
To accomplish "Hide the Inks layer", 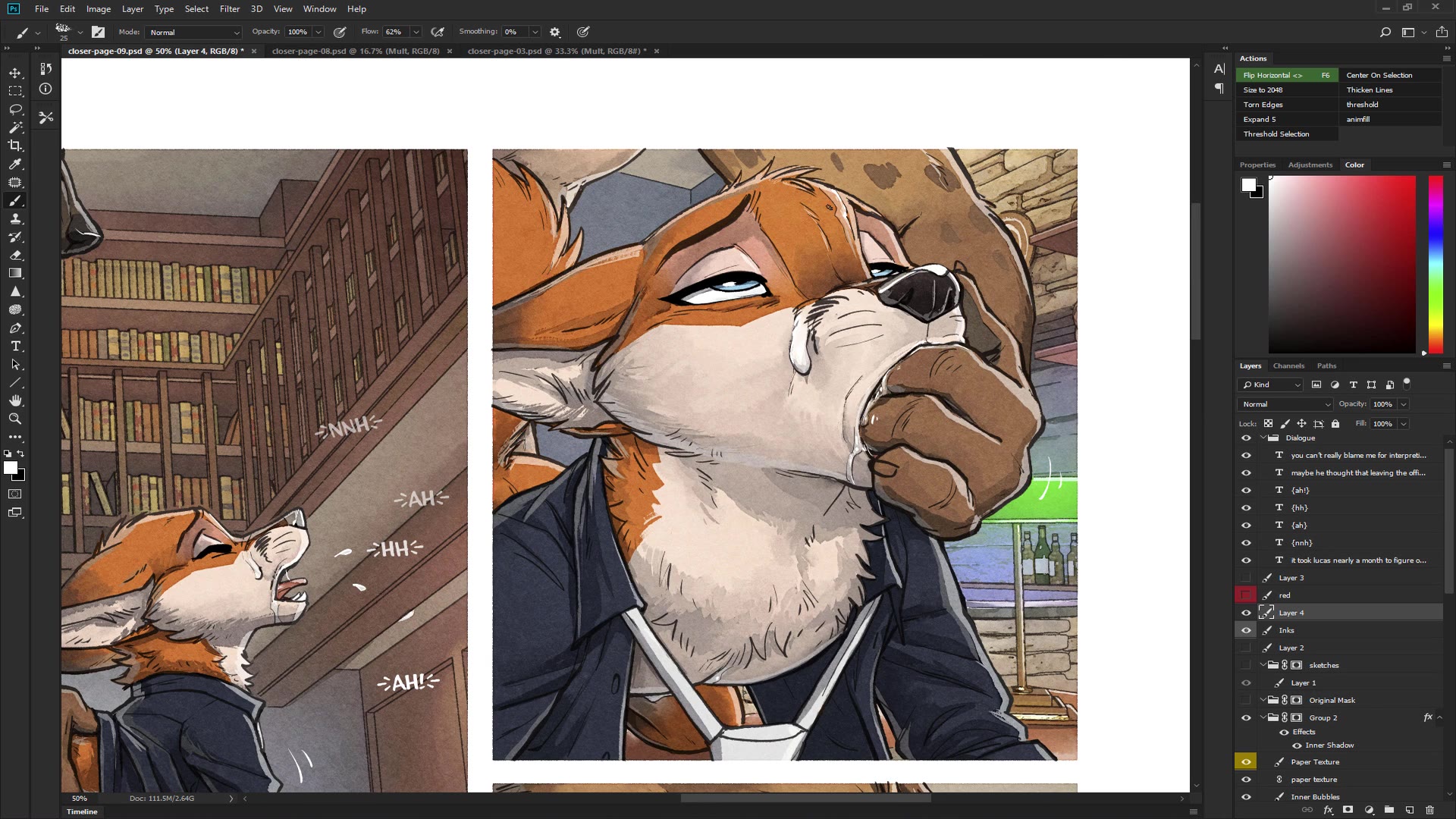I will click(x=1246, y=630).
